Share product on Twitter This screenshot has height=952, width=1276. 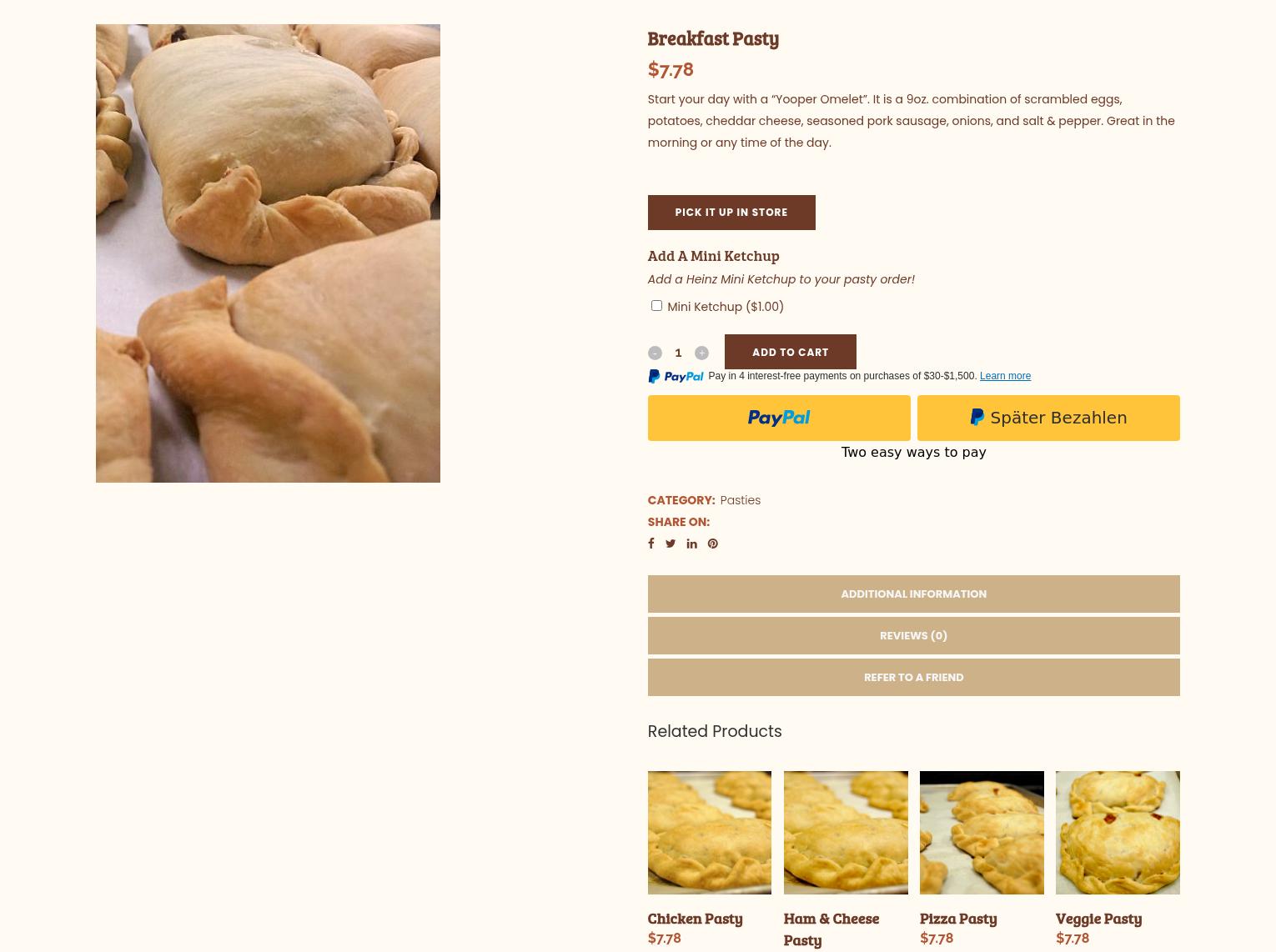click(671, 544)
